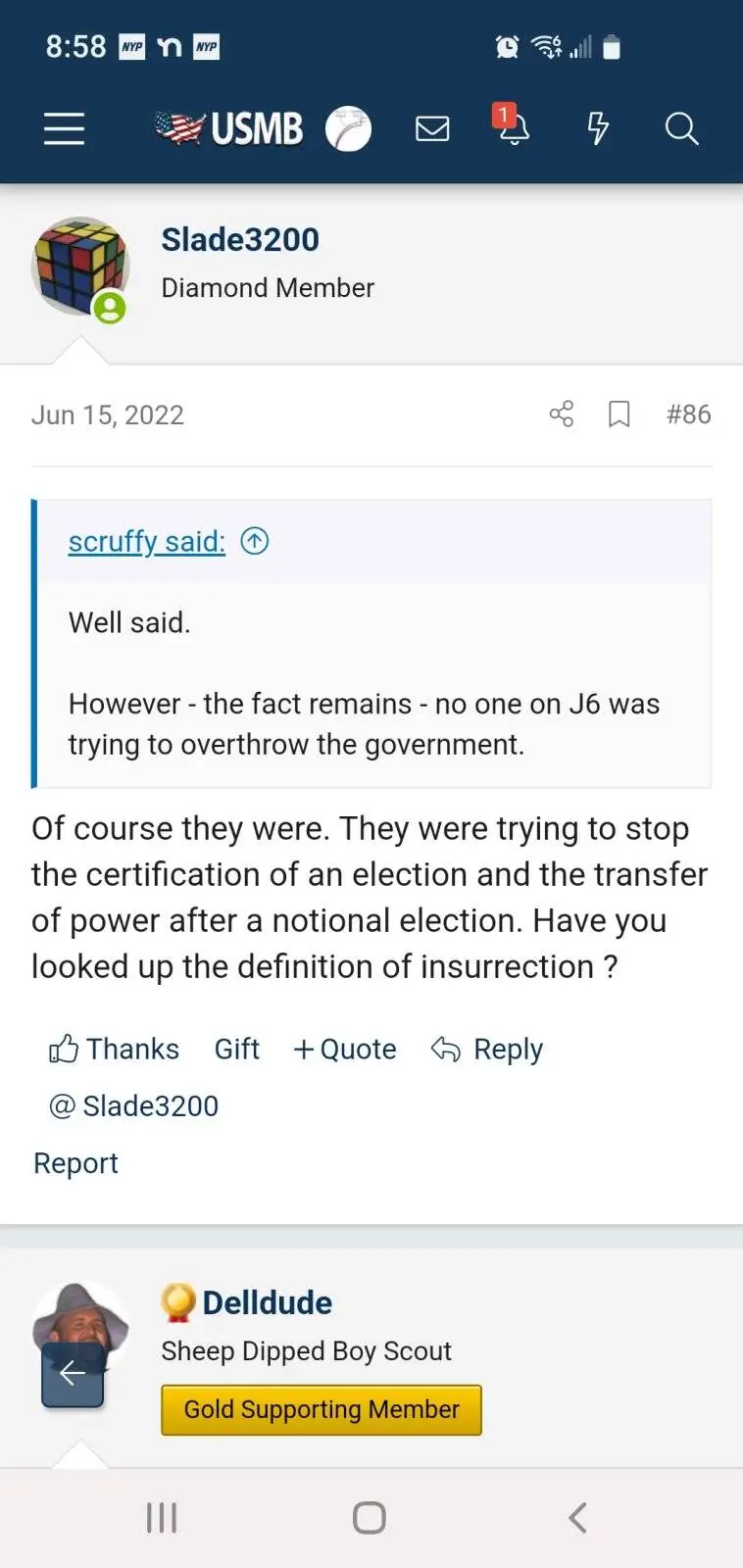The width and height of the screenshot is (743, 1568).
Task: Open the alerts bell with notification badge
Action: [x=513, y=127]
